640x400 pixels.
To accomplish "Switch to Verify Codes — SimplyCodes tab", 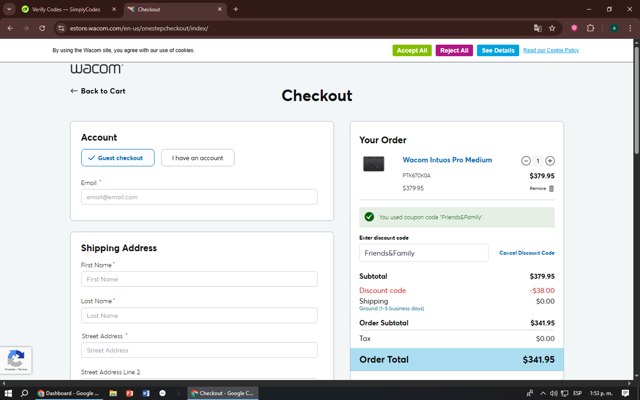I will click(66, 9).
